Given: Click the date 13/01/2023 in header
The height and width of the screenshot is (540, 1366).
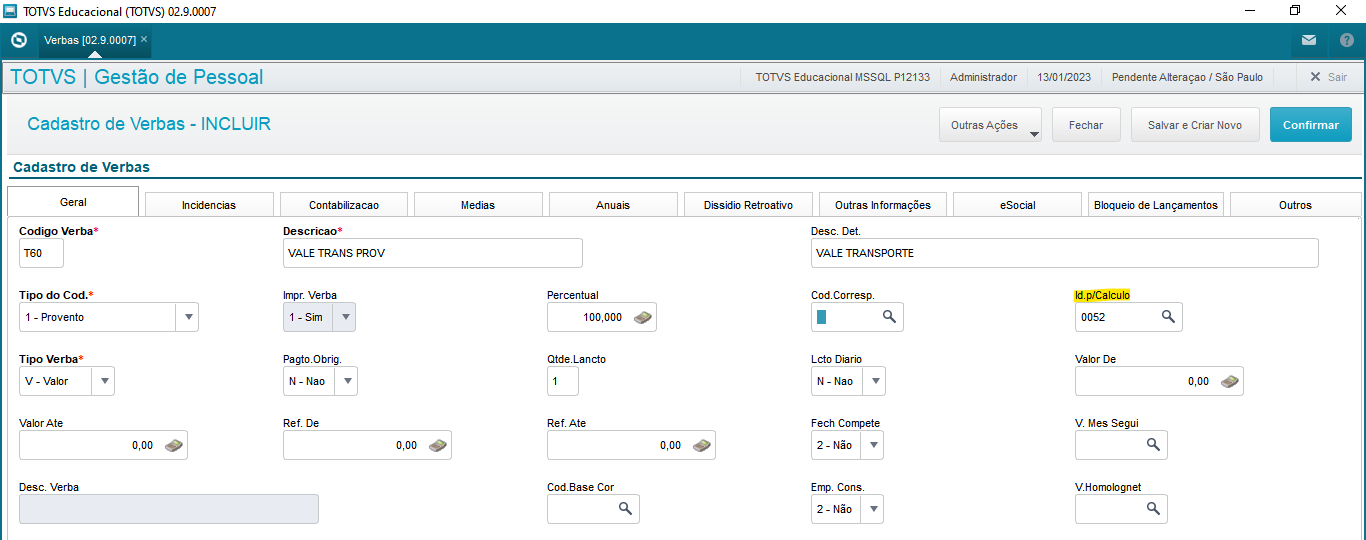Looking at the screenshot, I should coord(1064,77).
